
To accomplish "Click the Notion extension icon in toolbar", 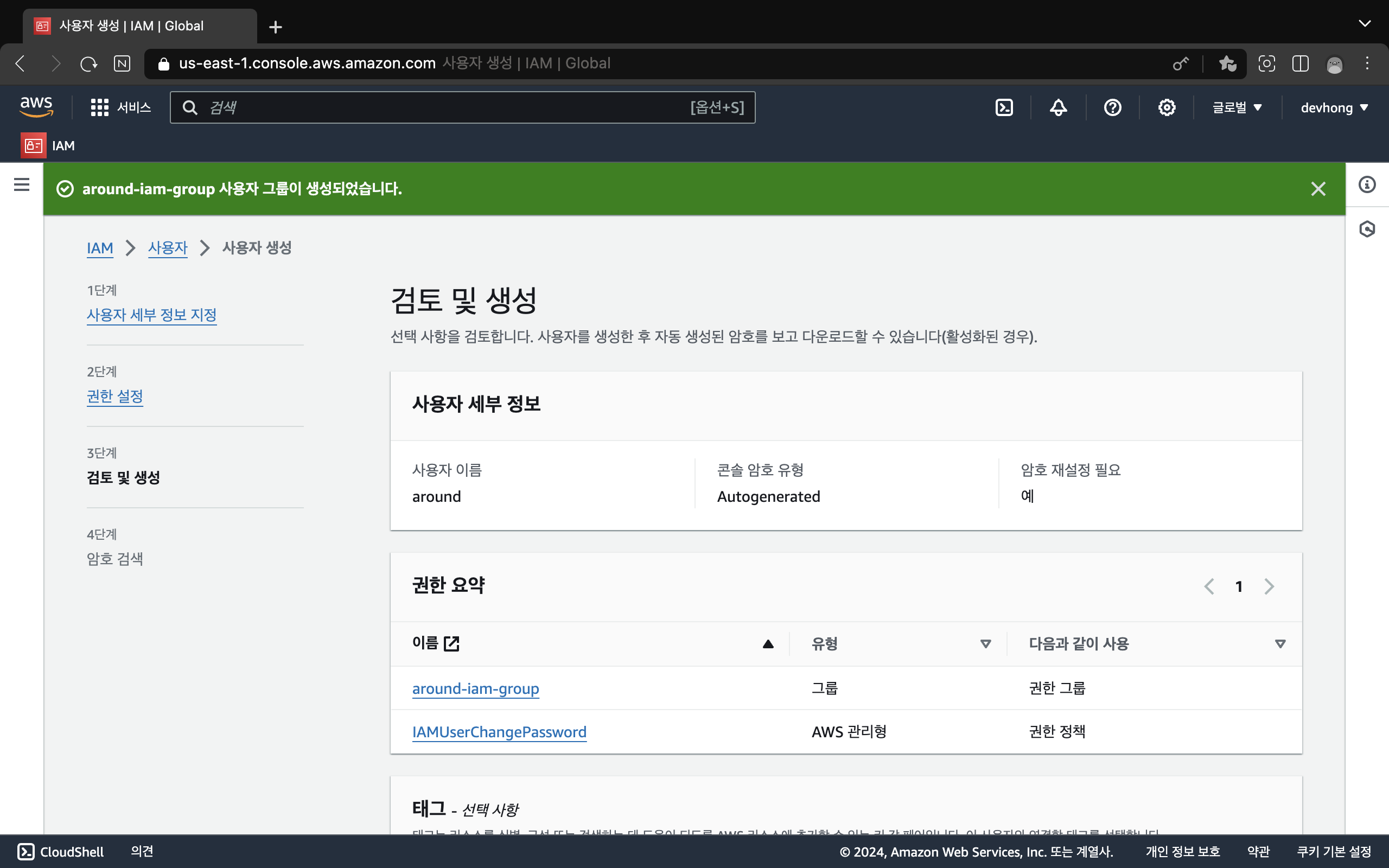I will click(x=122, y=63).
